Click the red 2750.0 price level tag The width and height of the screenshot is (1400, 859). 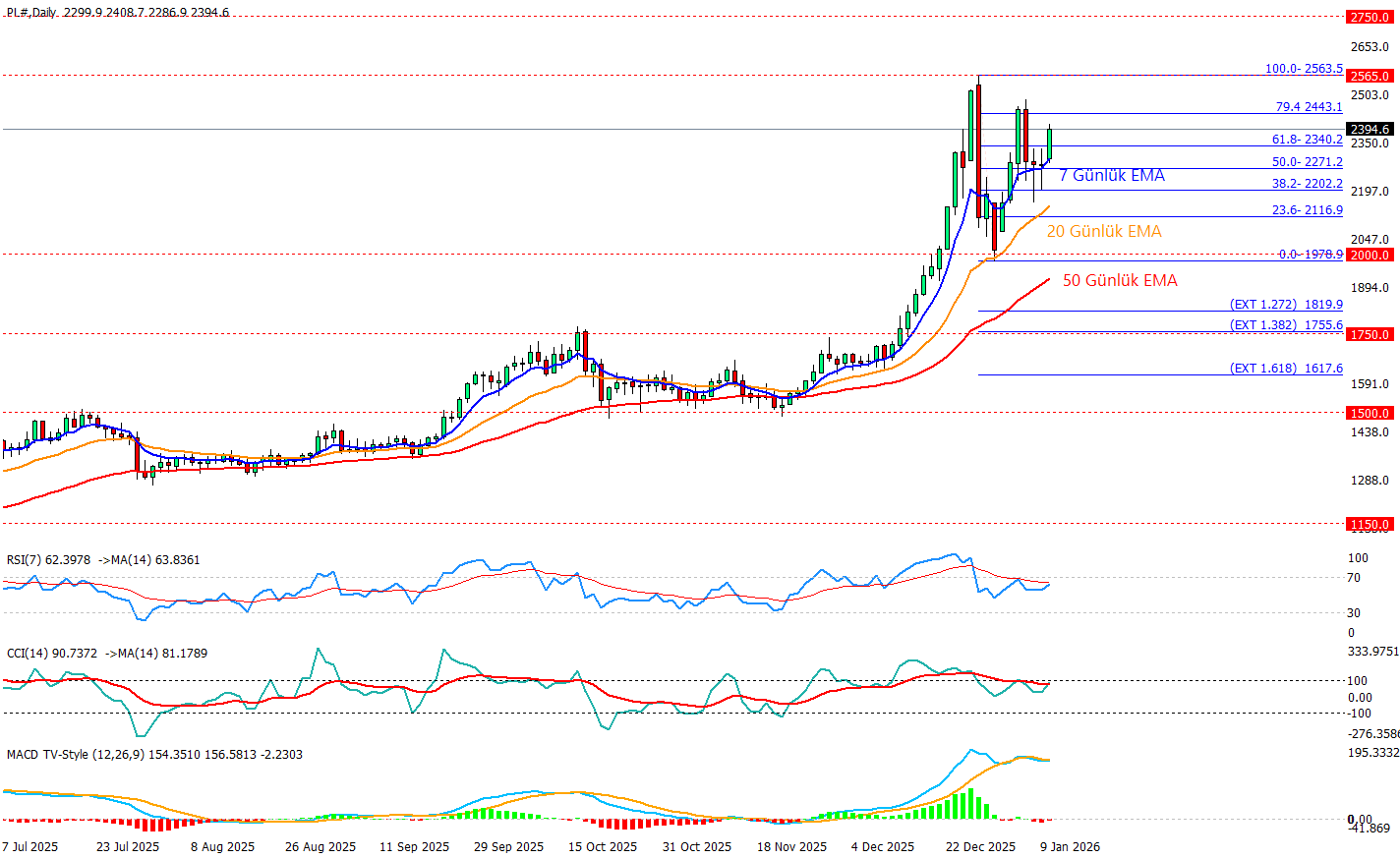point(1370,17)
